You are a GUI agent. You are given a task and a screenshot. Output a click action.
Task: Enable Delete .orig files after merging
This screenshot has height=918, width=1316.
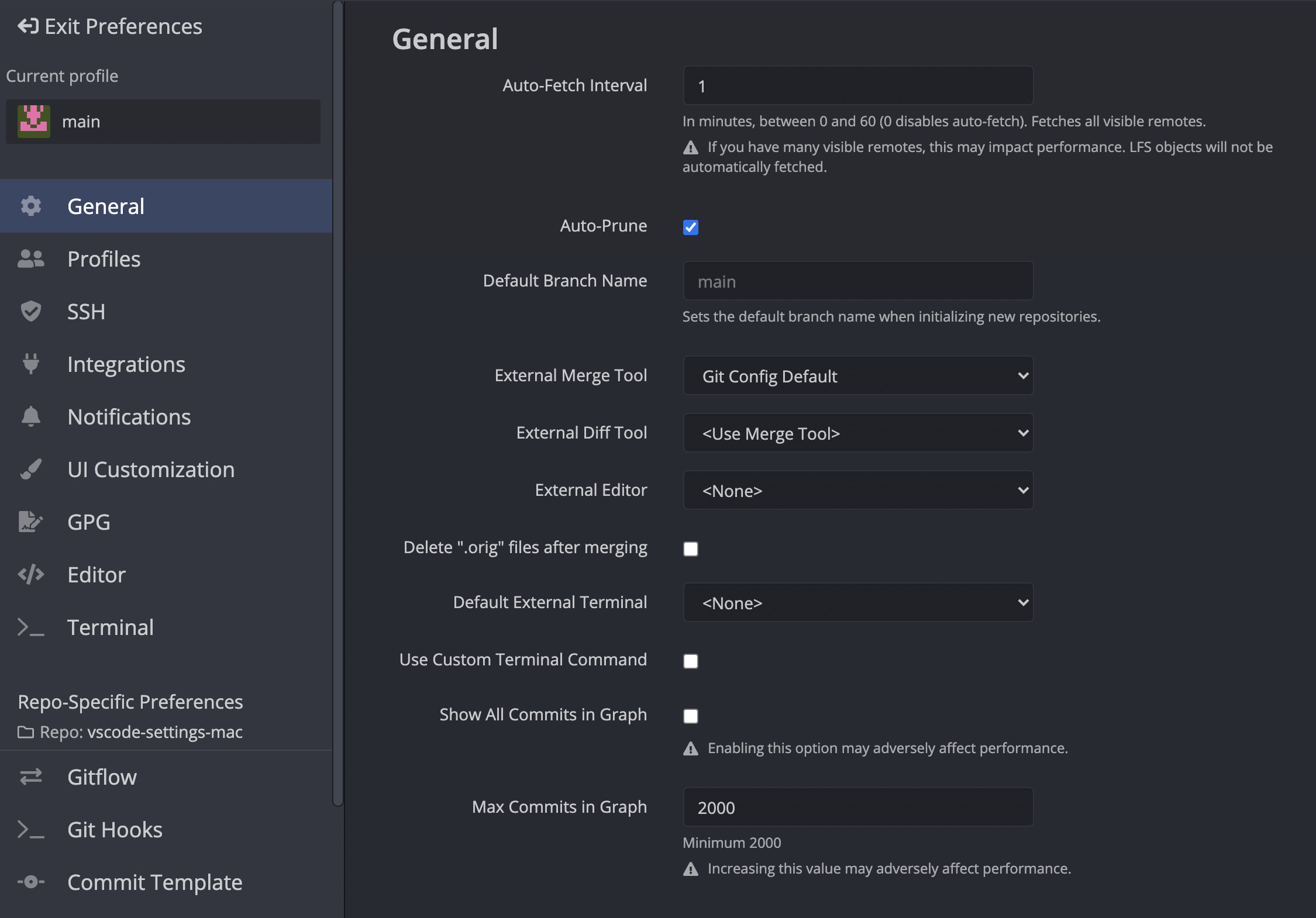click(x=691, y=548)
